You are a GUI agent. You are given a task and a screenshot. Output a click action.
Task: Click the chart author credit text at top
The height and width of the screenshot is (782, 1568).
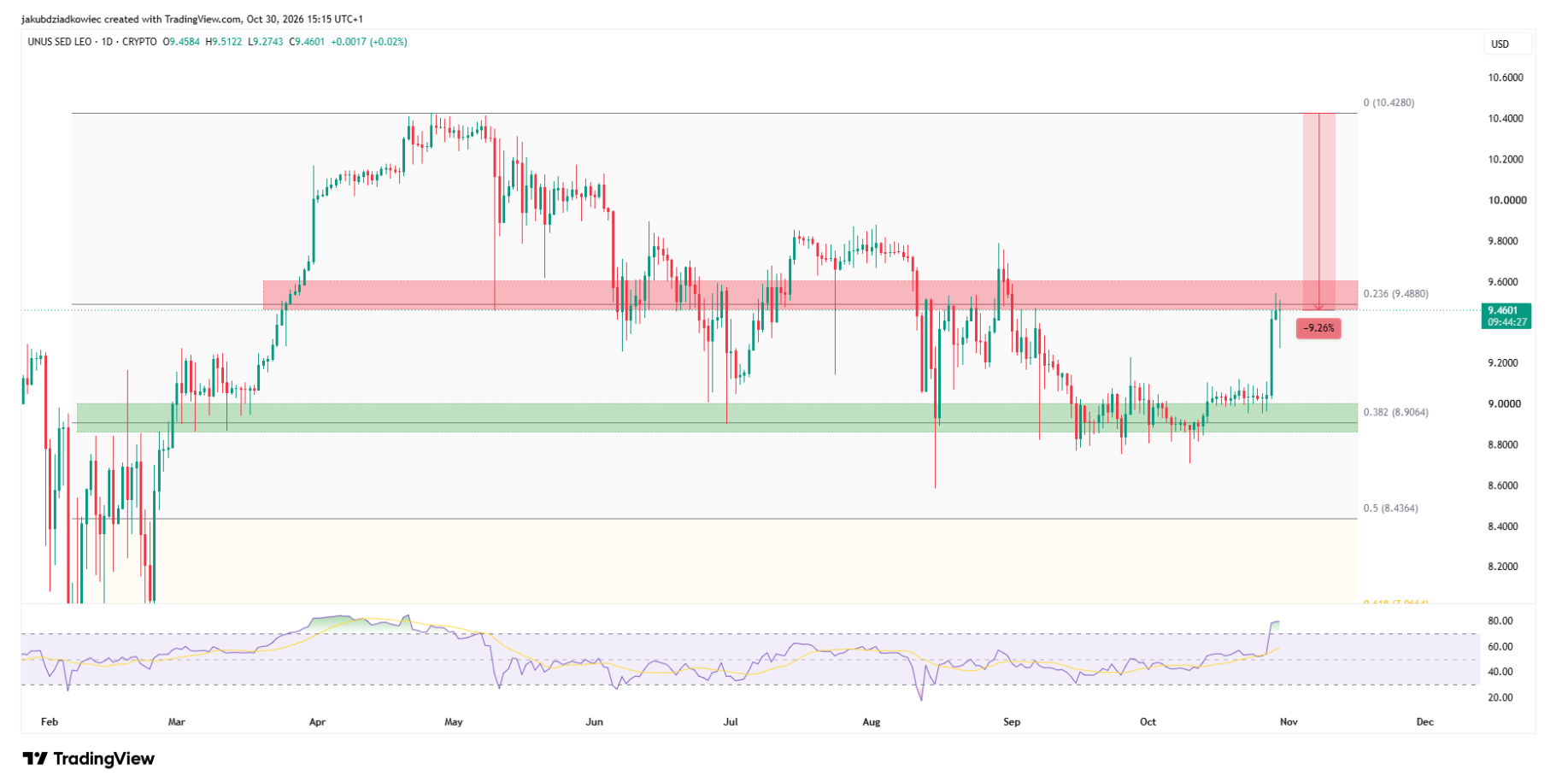pos(192,19)
